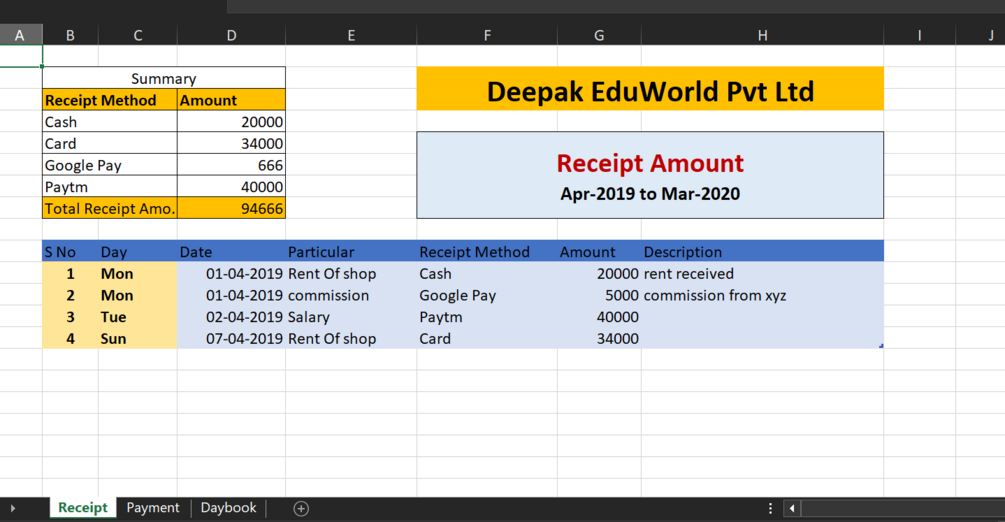Click the horizontal scrollbar track
The width and height of the screenshot is (1005, 522).
point(902,509)
